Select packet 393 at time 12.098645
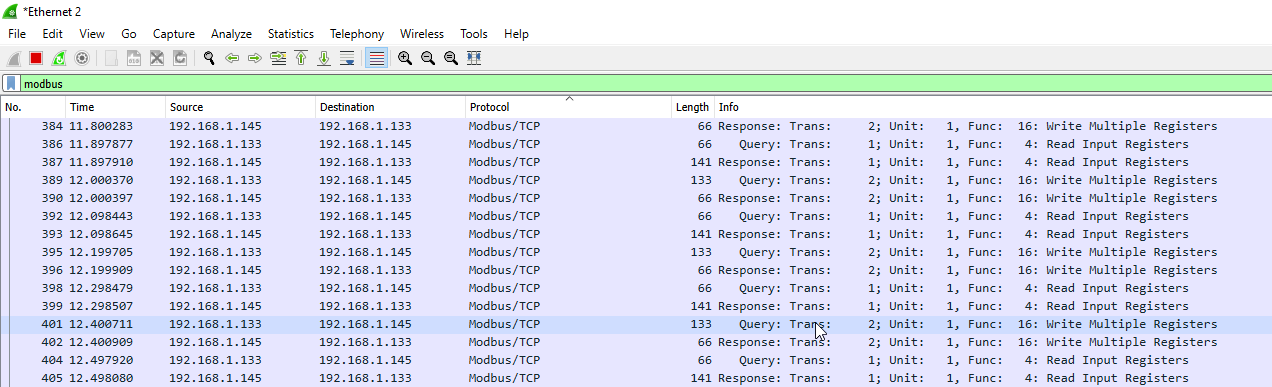 (x=636, y=234)
